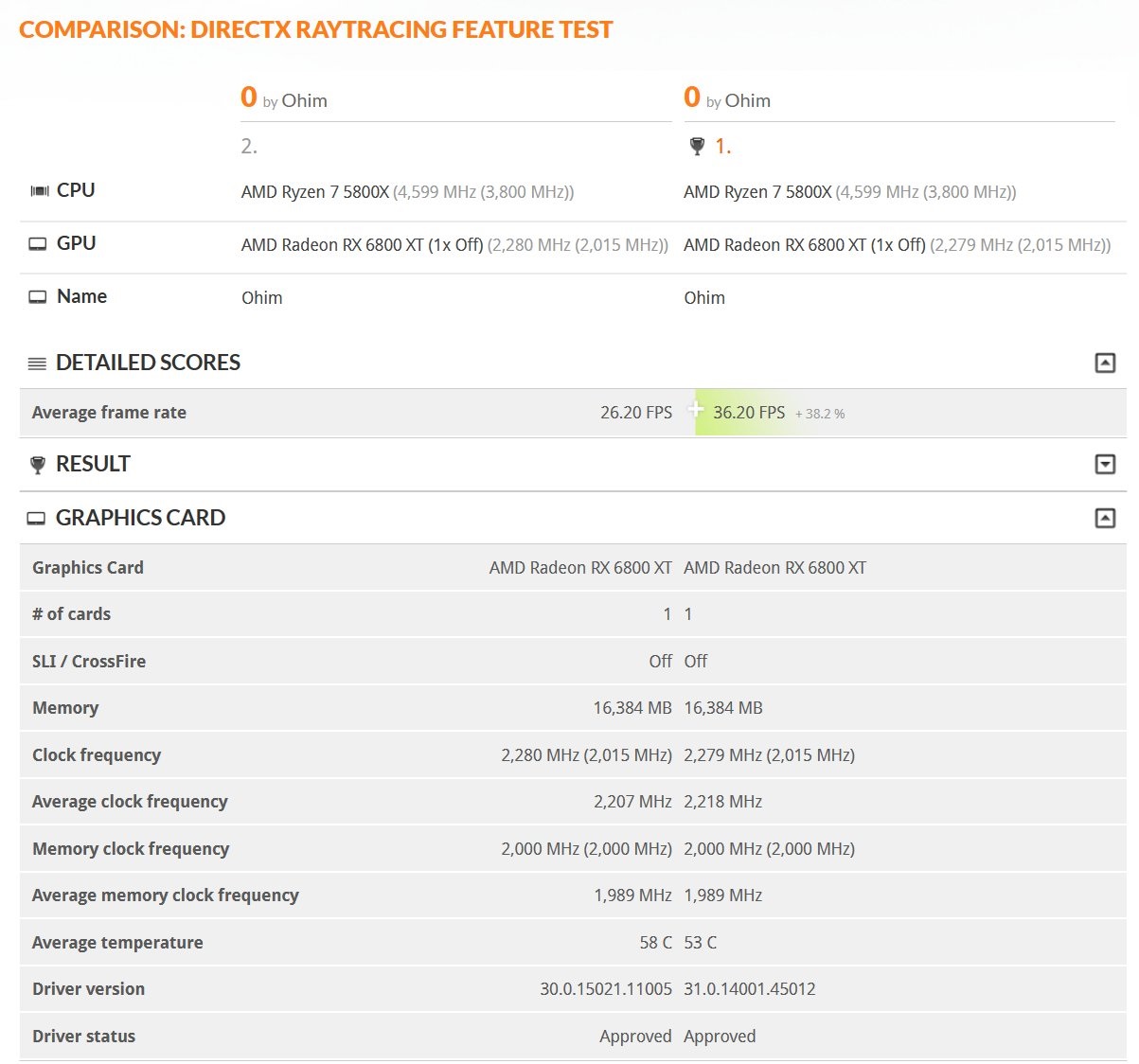1139x1064 pixels.
Task: Click the first-place trophy icon
Action: point(697,147)
